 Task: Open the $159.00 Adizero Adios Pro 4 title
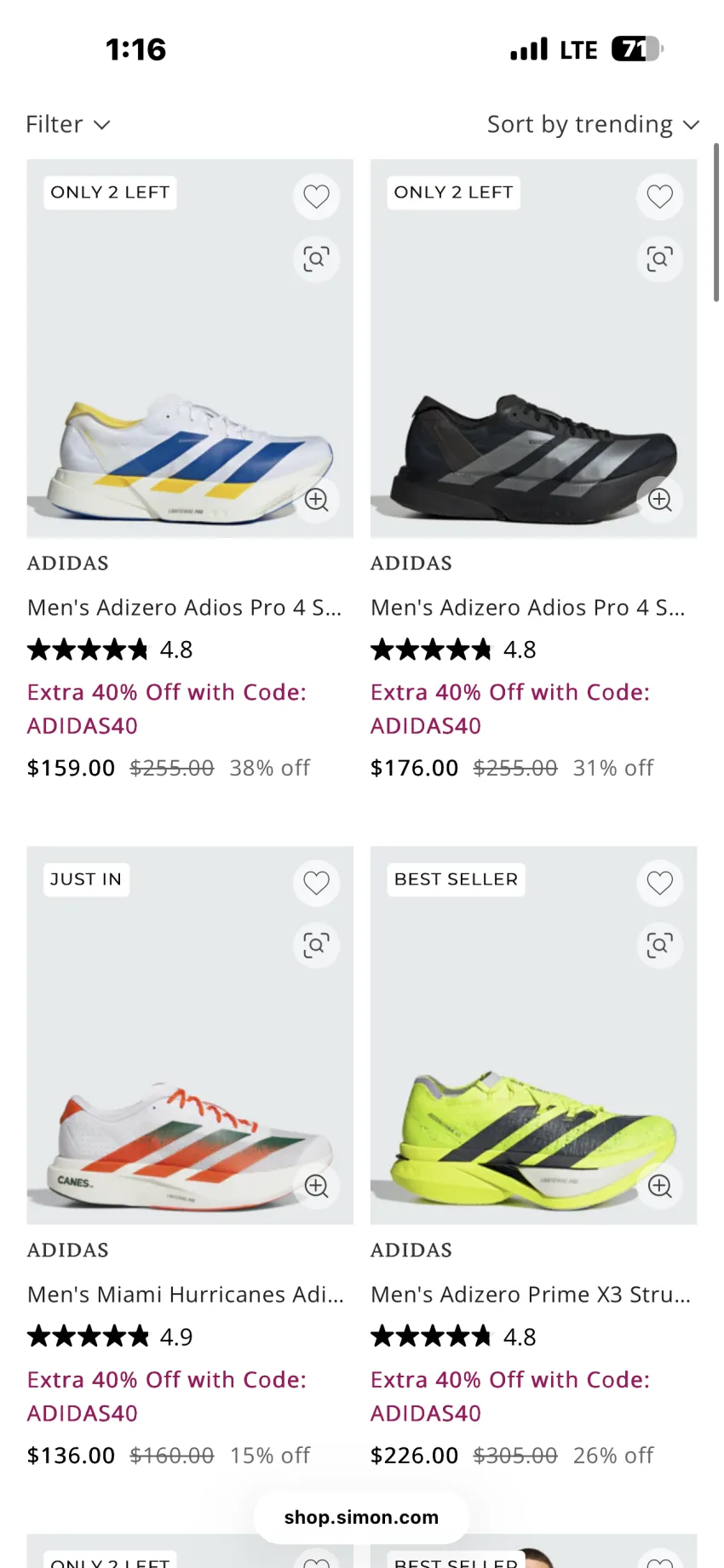point(185,607)
